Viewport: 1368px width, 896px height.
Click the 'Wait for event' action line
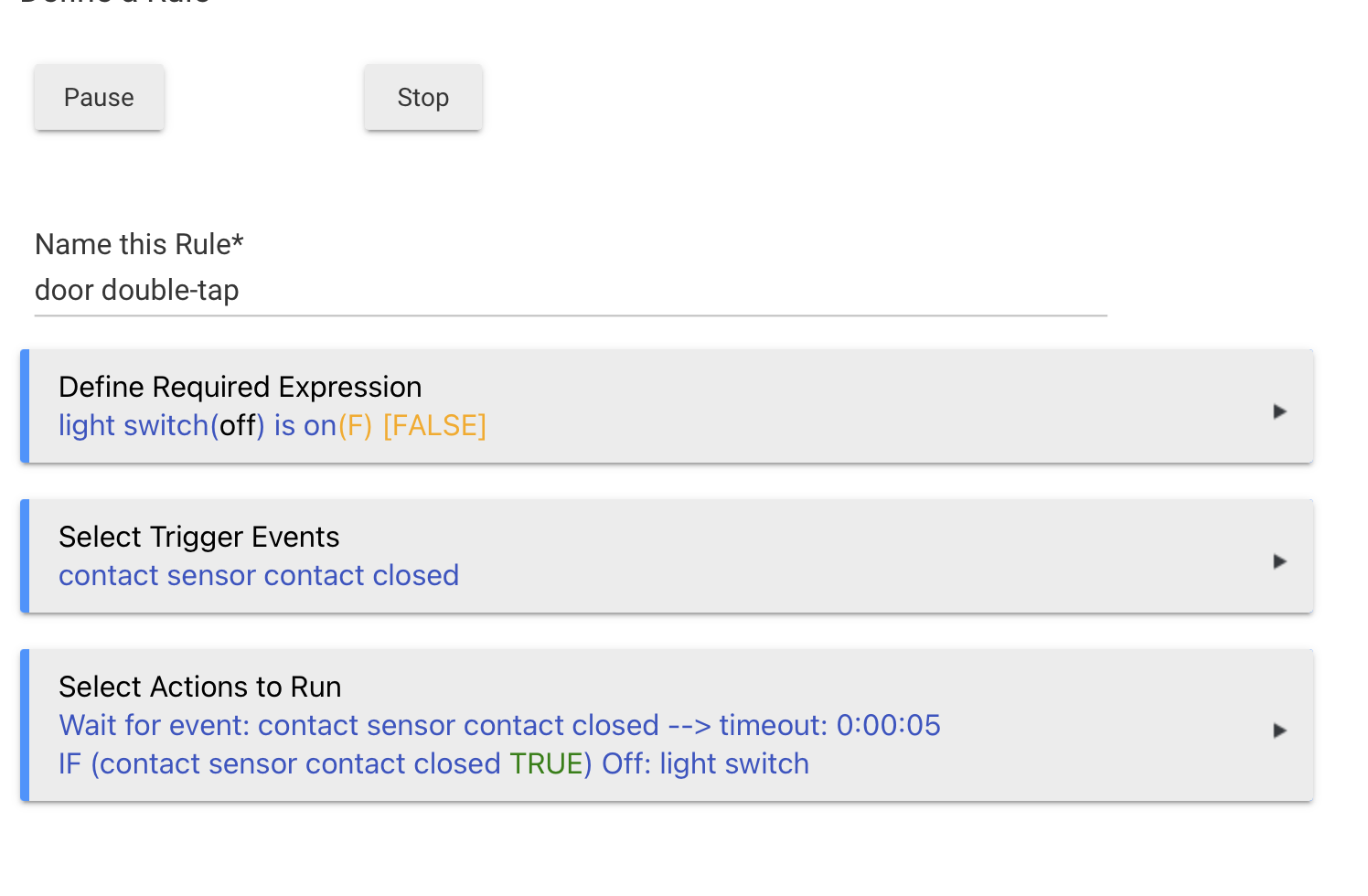click(x=499, y=725)
